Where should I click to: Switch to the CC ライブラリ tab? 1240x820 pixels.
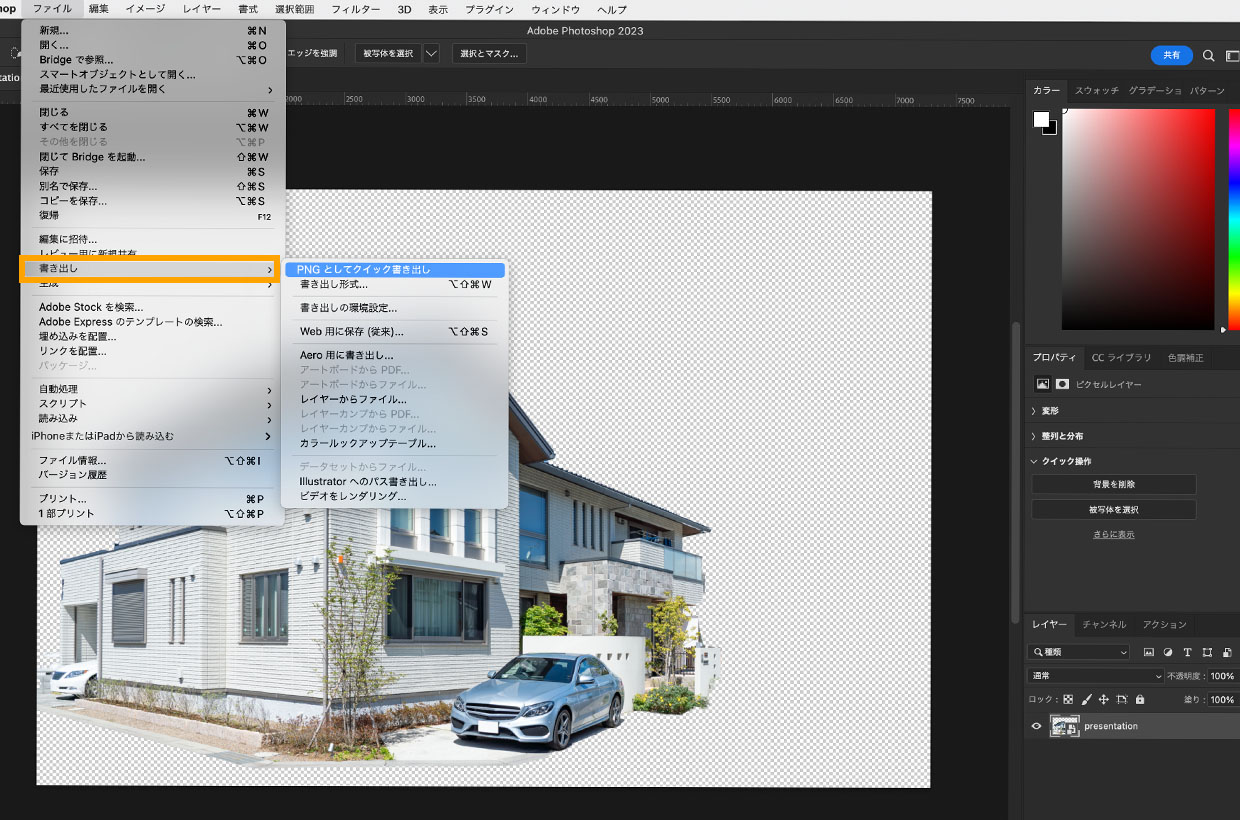pyautogui.click(x=1121, y=358)
